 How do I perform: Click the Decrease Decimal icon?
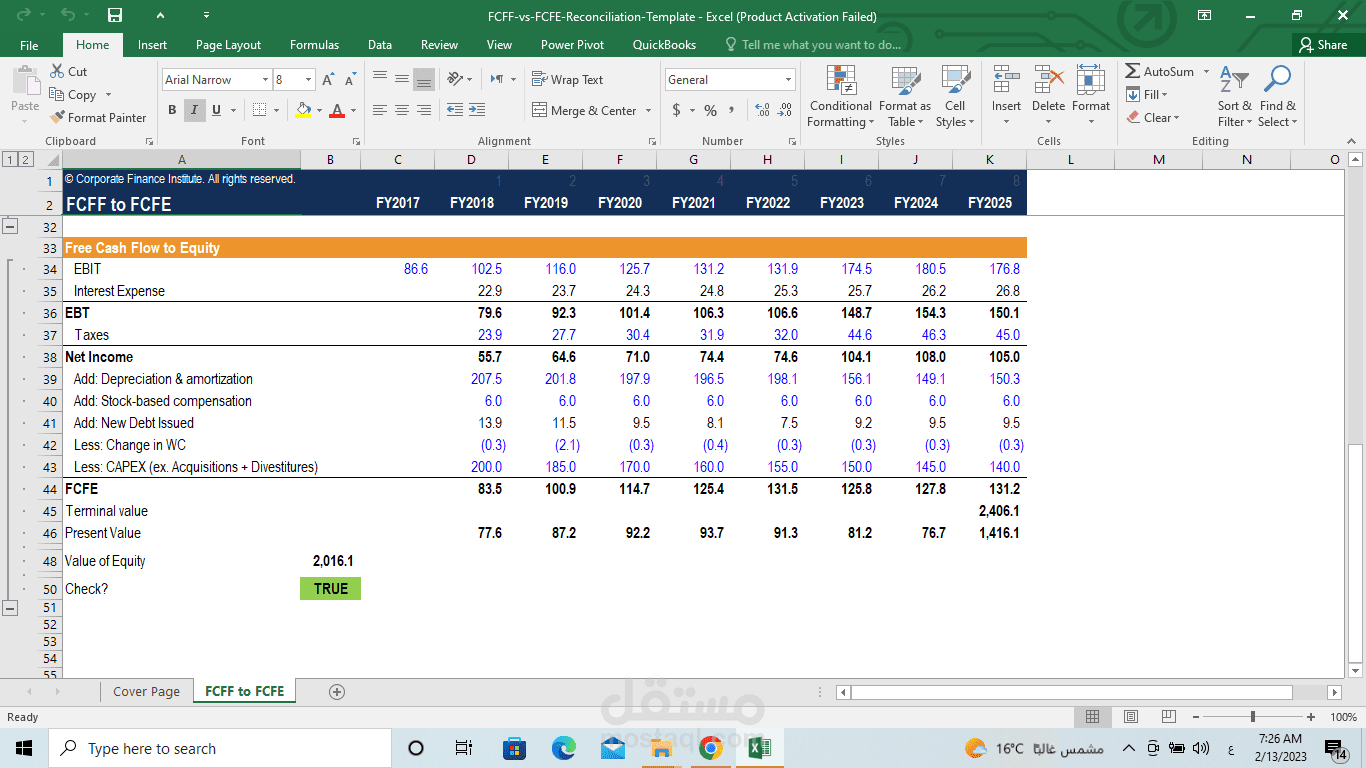pyautogui.click(x=785, y=110)
